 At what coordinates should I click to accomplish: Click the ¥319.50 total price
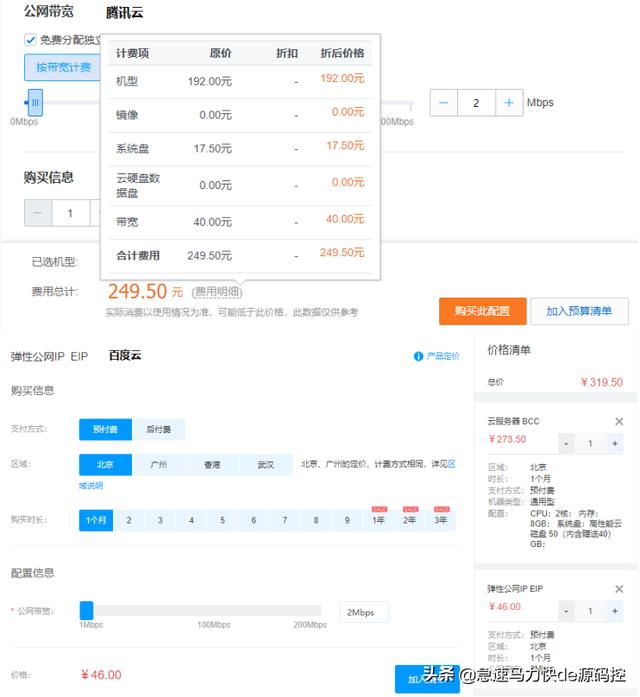(602, 382)
